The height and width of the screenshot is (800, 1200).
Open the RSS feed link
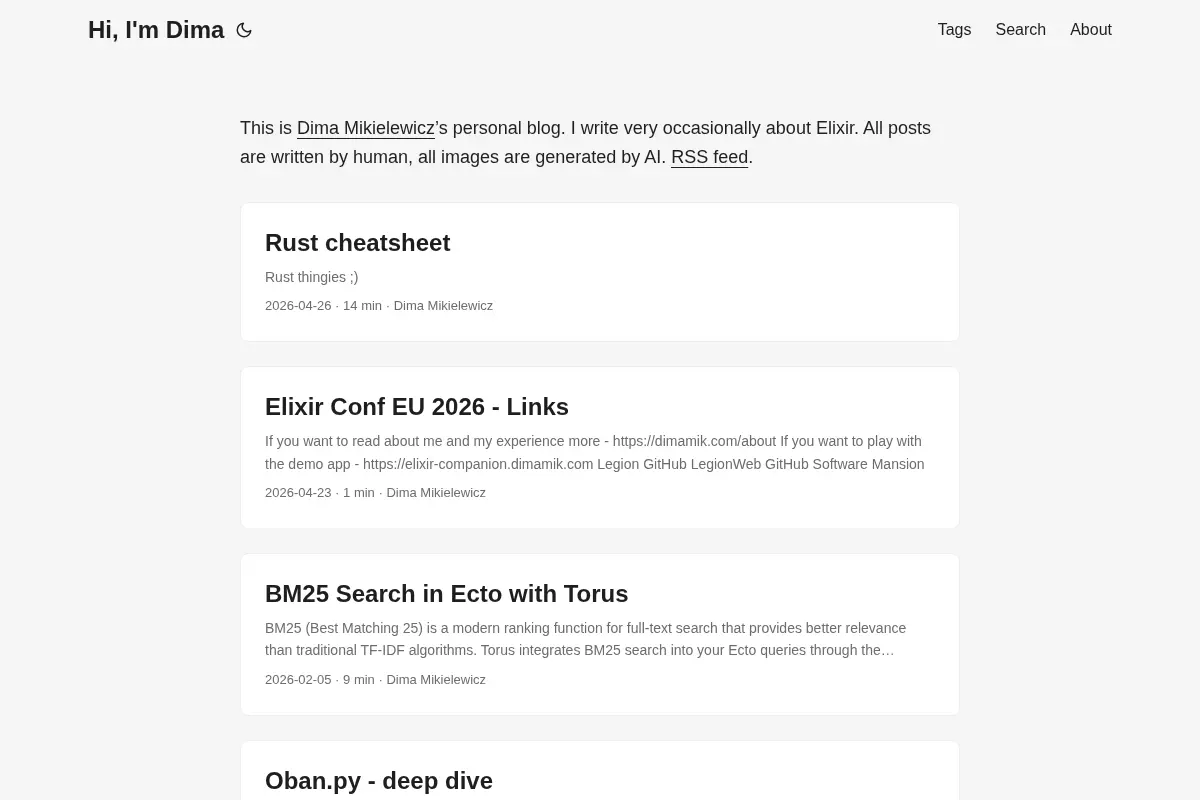tap(710, 157)
